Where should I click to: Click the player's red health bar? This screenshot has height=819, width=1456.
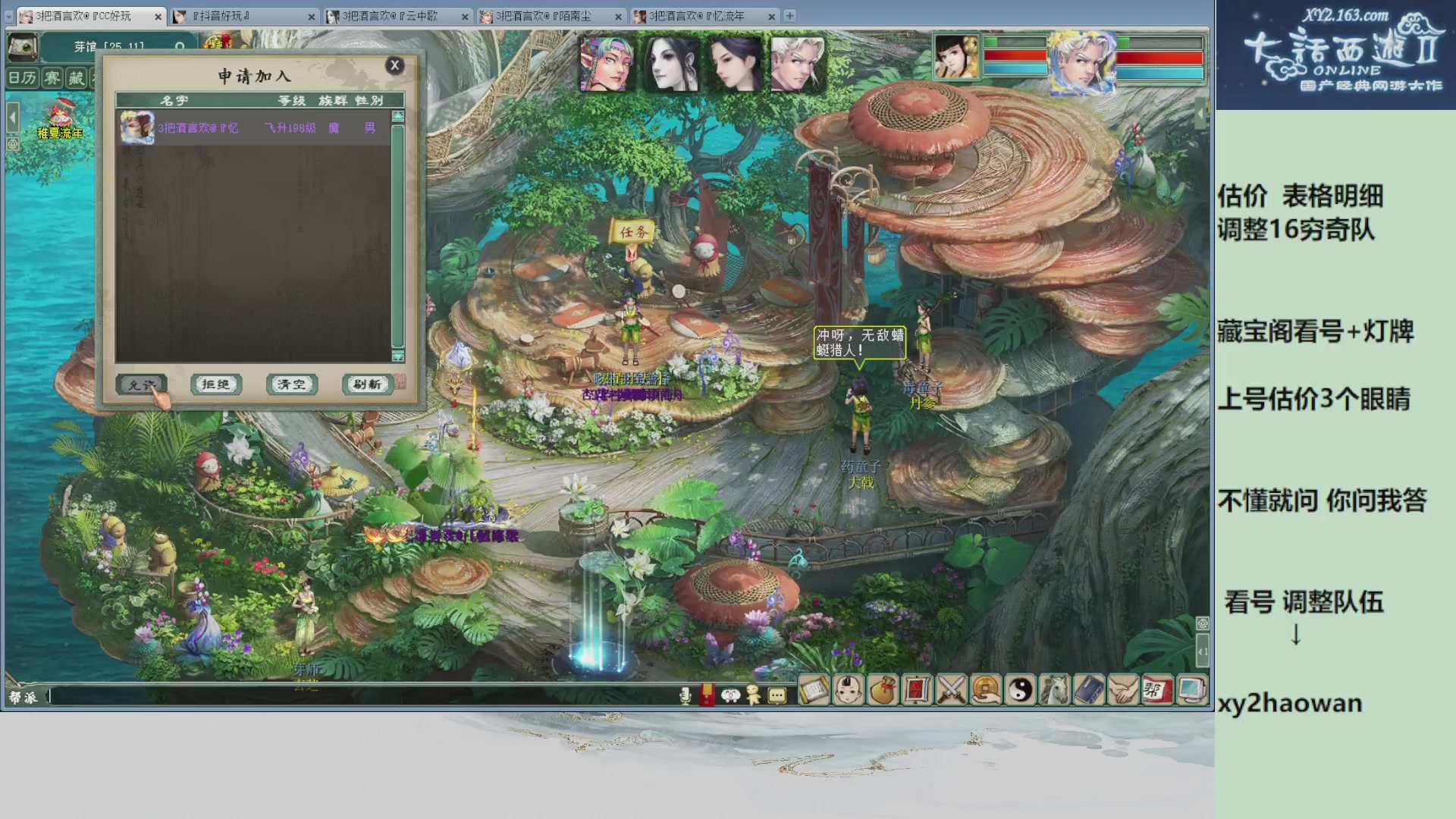(x=1159, y=58)
